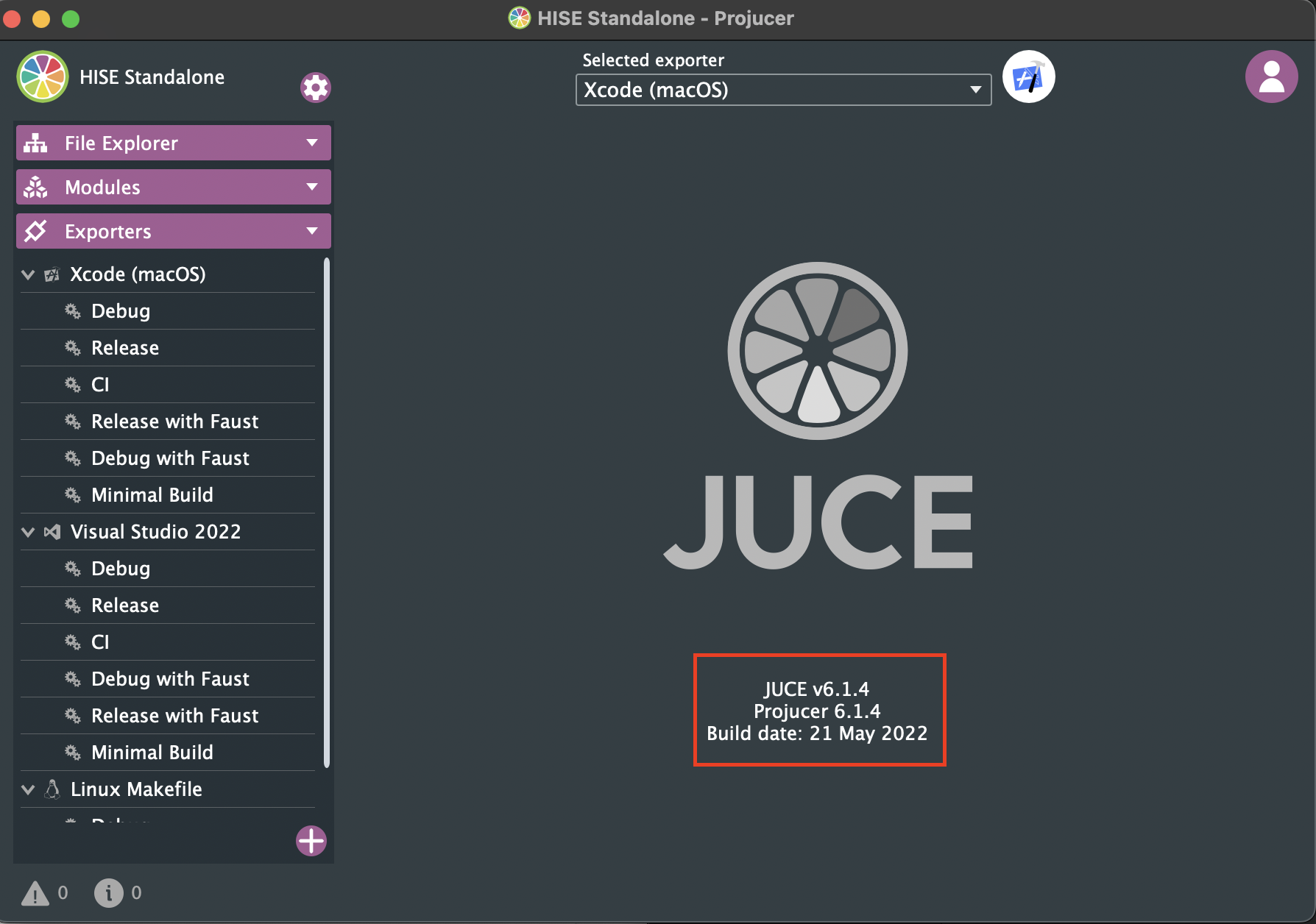Click the Save and Open in IDE Xcode icon
1316x924 pixels.
click(1029, 77)
